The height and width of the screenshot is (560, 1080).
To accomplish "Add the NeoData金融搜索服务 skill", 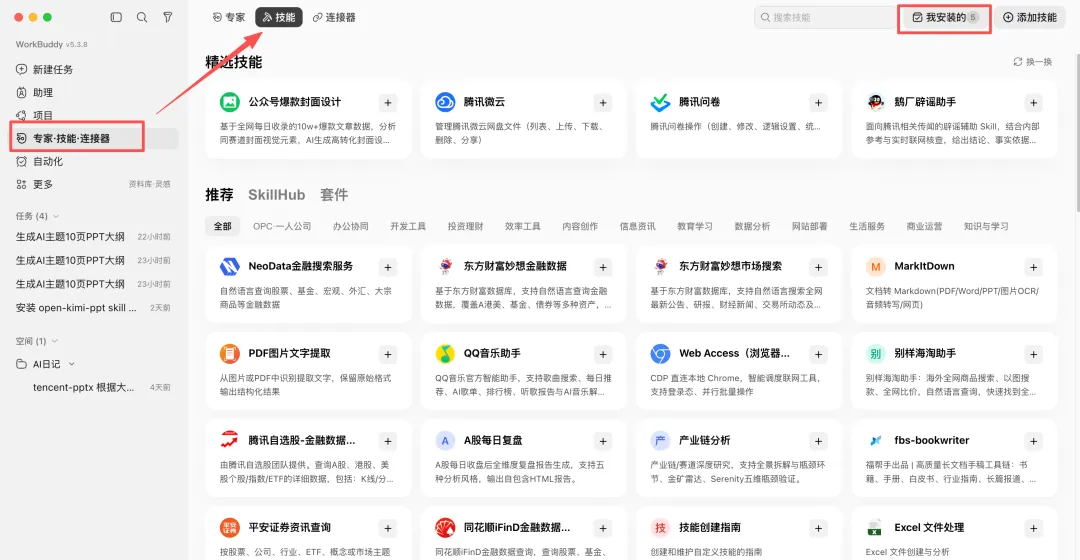I will point(388,267).
